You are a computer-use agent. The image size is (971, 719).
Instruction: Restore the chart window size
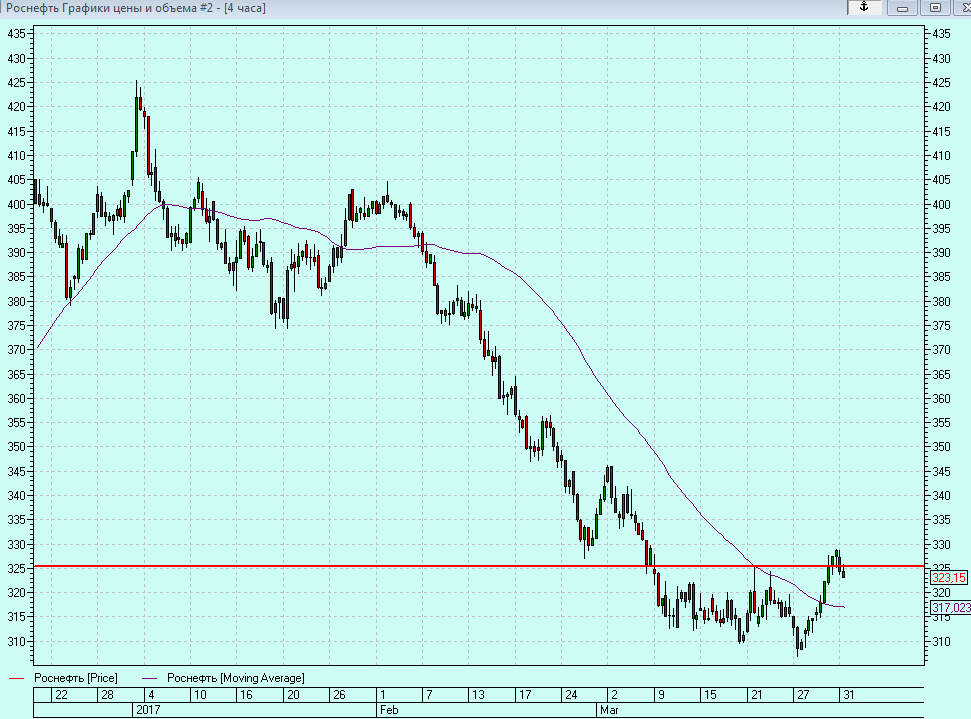pos(936,7)
